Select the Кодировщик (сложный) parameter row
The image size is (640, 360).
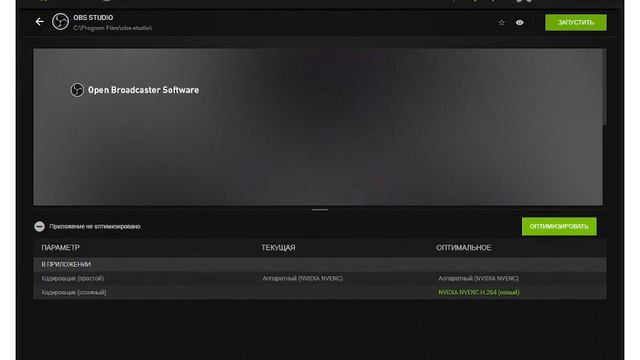pyautogui.click(x=320, y=292)
